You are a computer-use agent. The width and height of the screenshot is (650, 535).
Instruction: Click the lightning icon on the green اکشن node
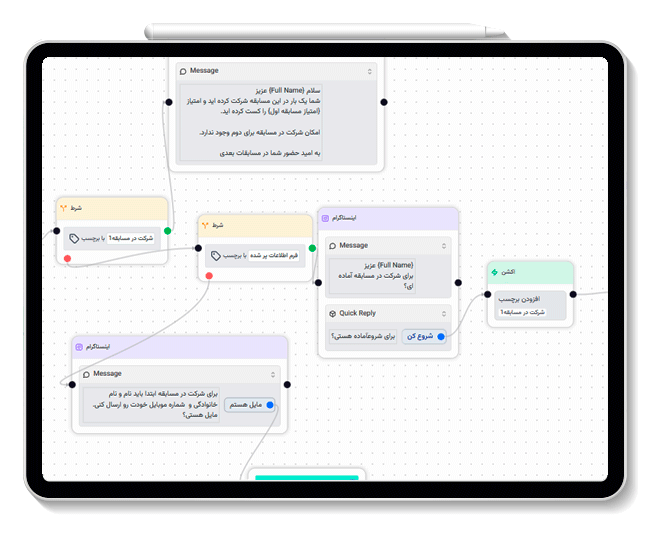(494, 271)
